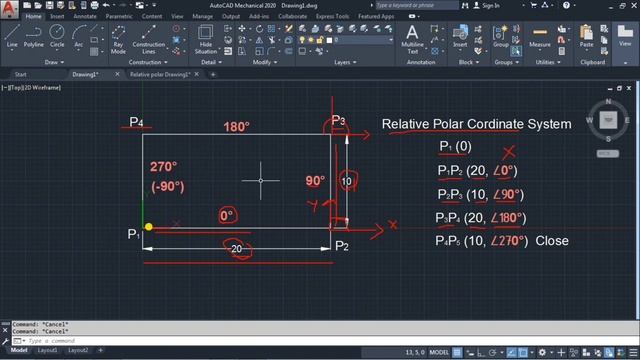The width and height of the screenshot is (640, 360).
Task: Click the layer color swatch in Layers panel
Action: pyautogui.click(x=329, y=40)
